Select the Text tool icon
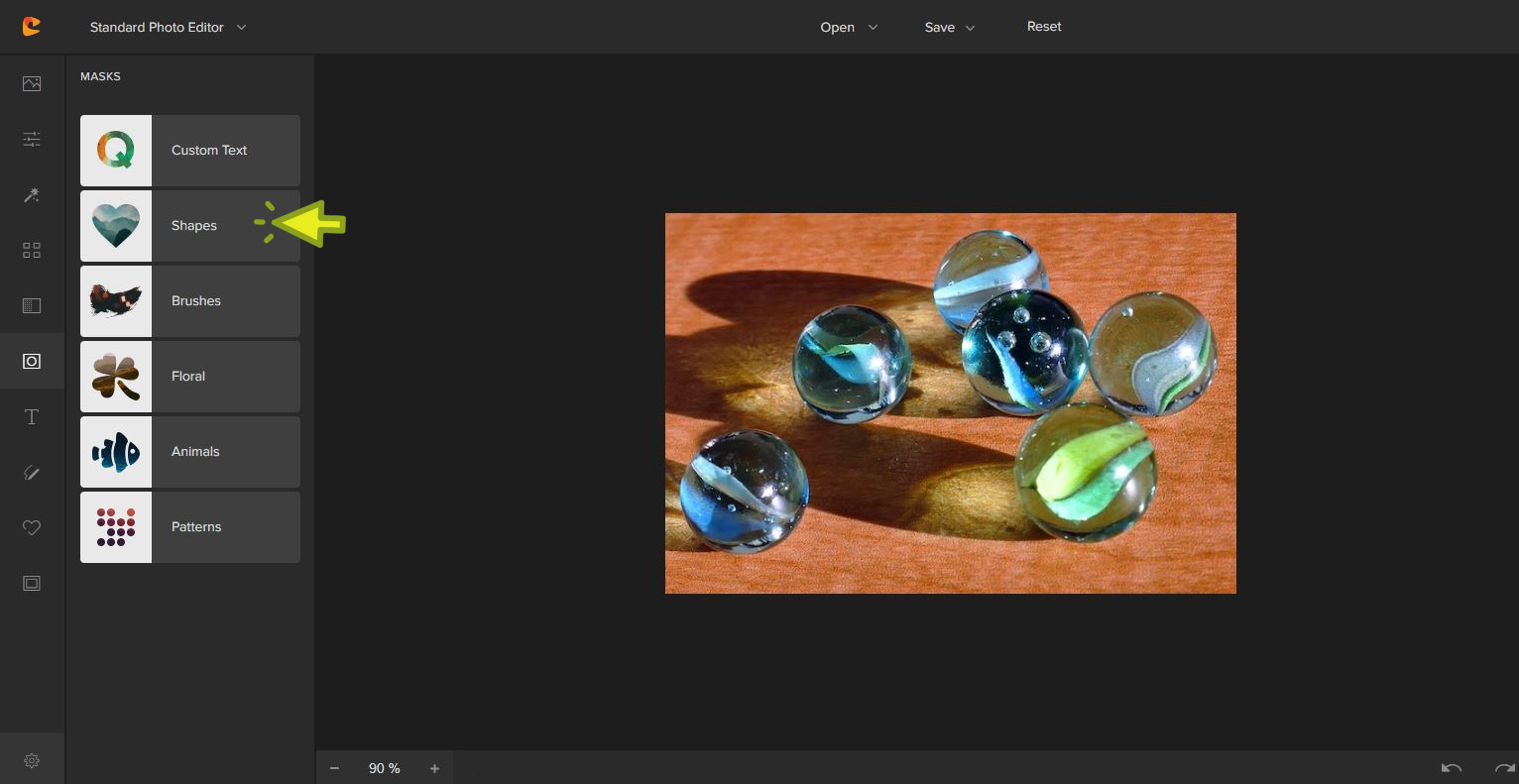Viewport: 1519px width, 784px height. pos(32,417)
